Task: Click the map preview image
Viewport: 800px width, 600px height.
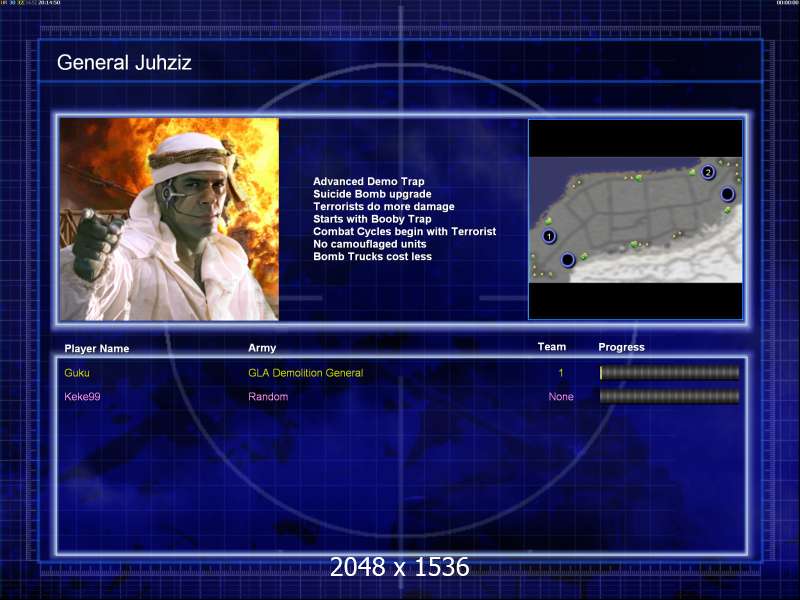Action: click(635, 219)
